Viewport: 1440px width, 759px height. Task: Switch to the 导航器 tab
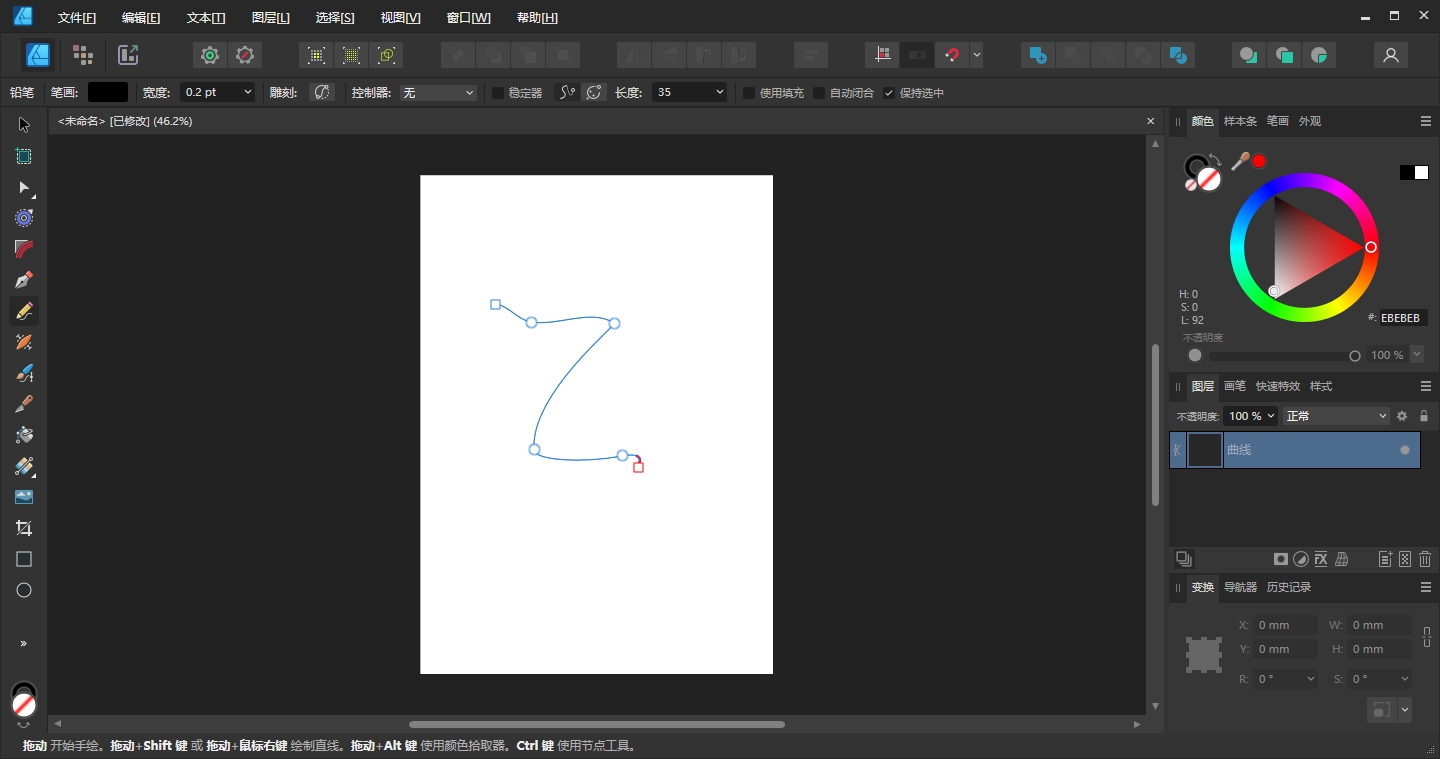tap(1241, 587)
